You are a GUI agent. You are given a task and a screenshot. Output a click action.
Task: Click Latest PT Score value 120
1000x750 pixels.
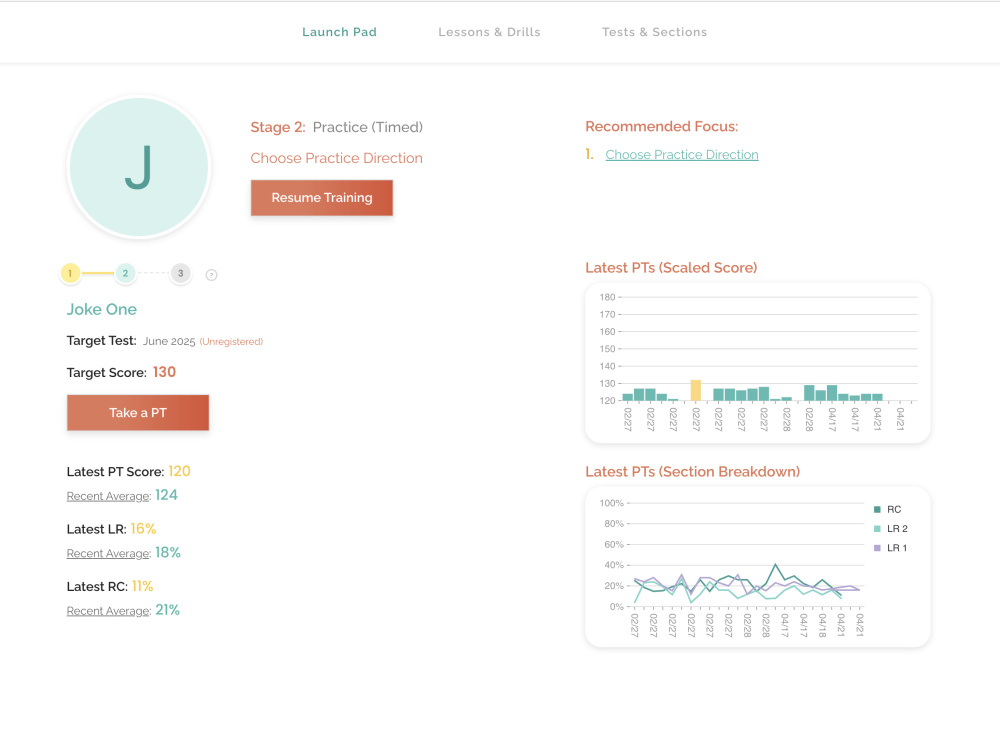point(179,471)
